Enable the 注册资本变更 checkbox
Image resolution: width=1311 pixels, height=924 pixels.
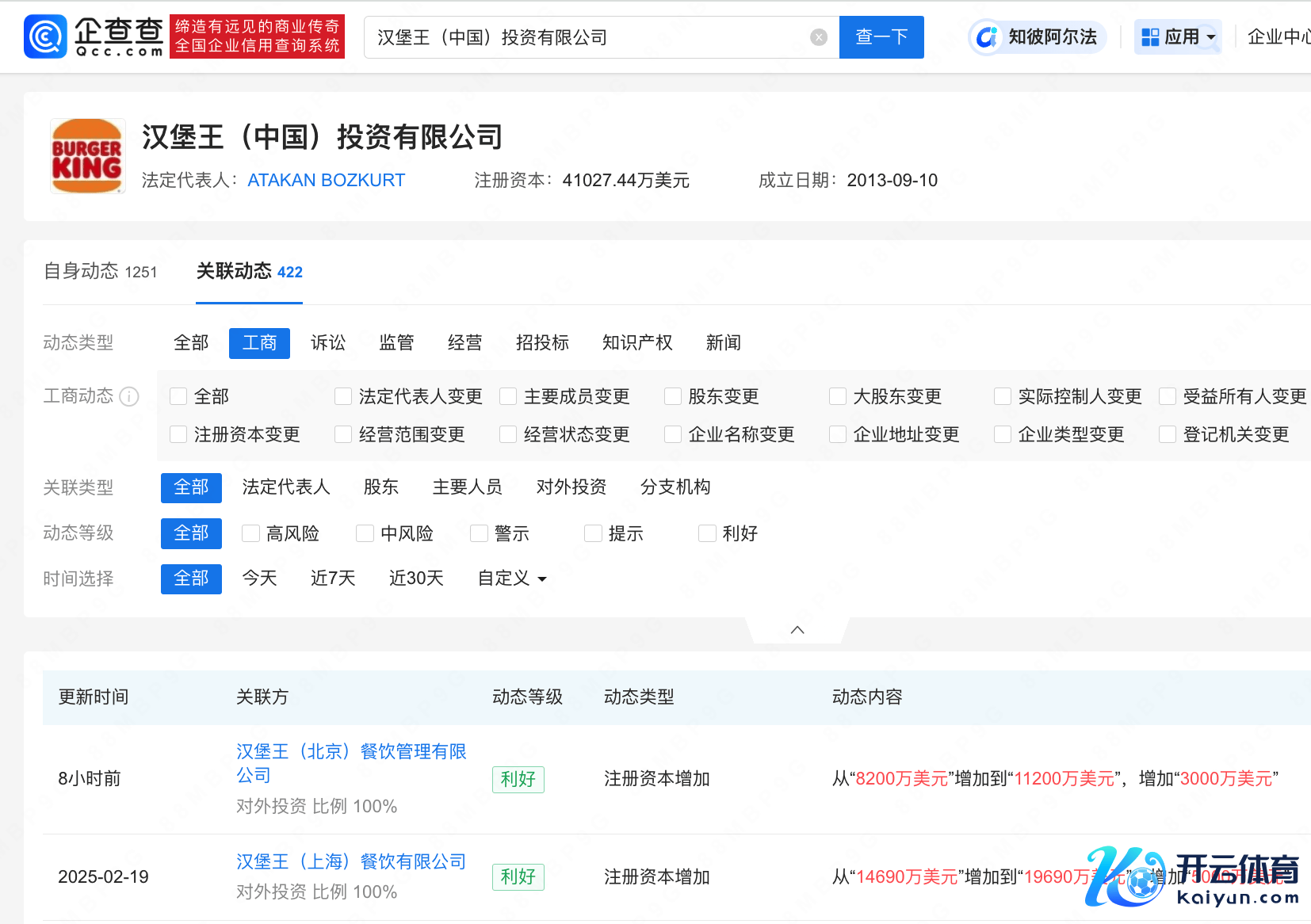point(178,434)
